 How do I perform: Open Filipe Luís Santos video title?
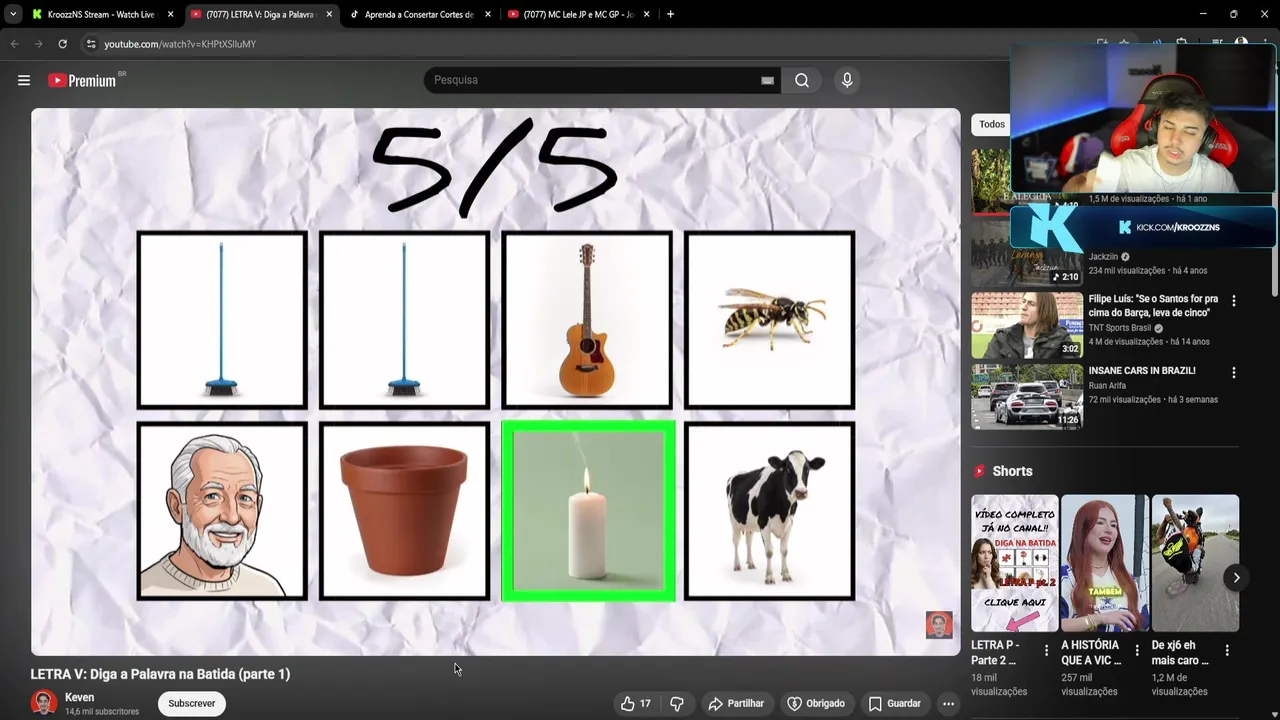(1153, 306)
